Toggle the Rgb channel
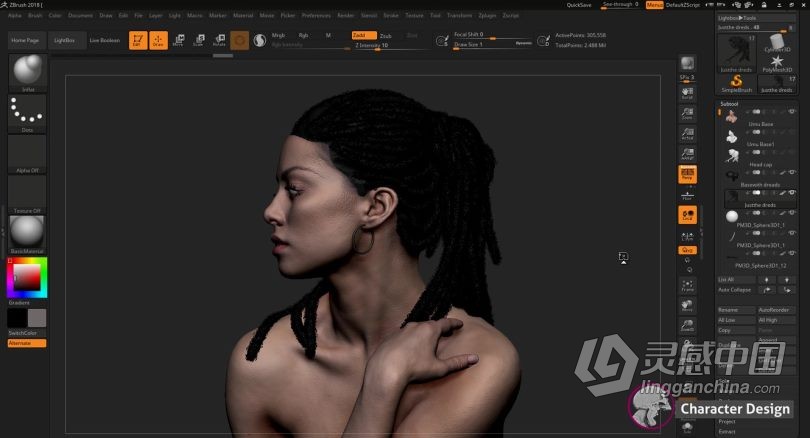The width and height of the screenshot is (810, 438). click(x=304, y=35)
